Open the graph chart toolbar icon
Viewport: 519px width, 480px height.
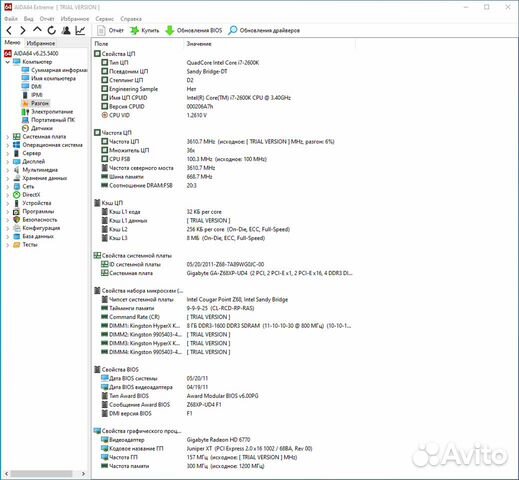(x=80, y=31)
